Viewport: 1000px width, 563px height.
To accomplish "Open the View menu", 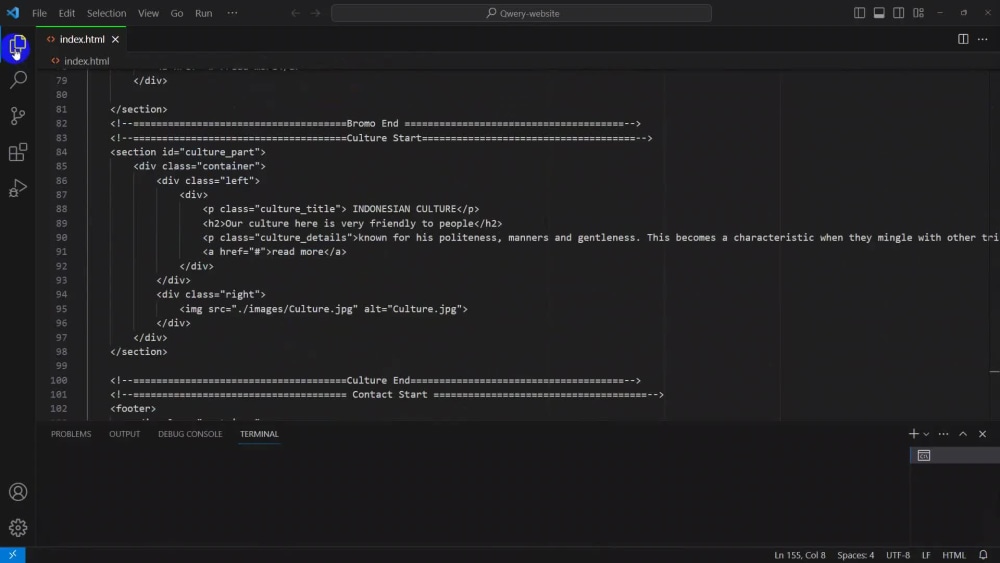I will pos(149,13).
